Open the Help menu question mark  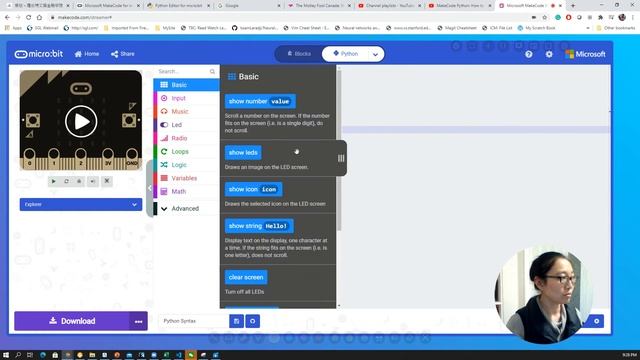(x=529, y=54)
